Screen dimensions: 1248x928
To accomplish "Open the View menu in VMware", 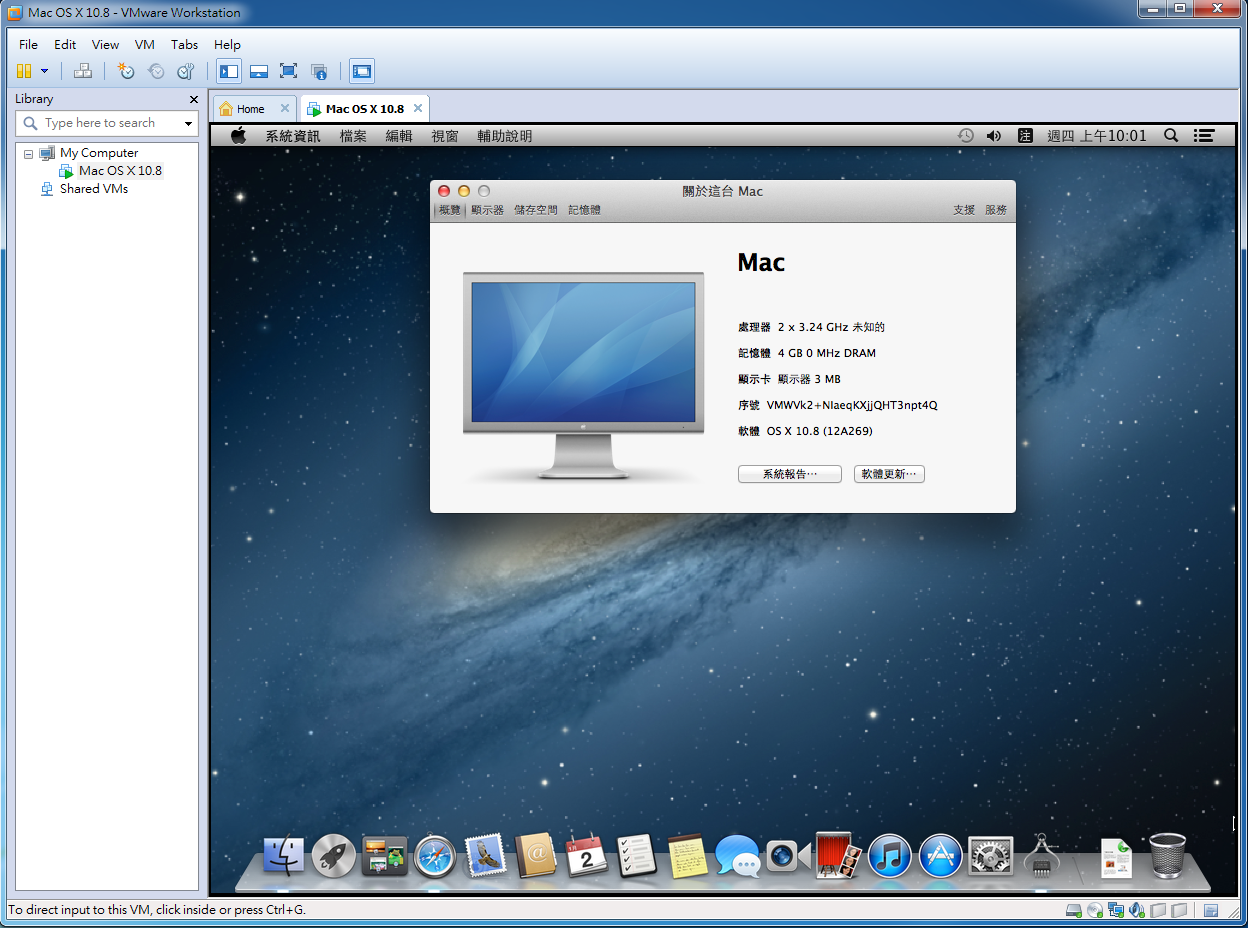I will point(105,44).
